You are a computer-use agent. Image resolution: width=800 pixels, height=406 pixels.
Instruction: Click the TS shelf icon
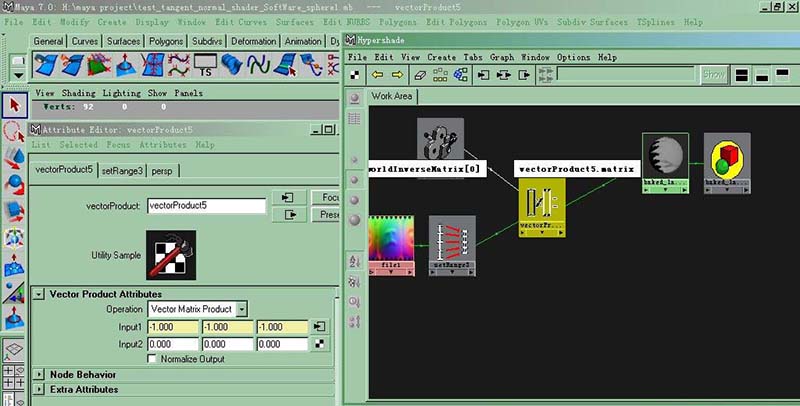[x=205, y=65]
